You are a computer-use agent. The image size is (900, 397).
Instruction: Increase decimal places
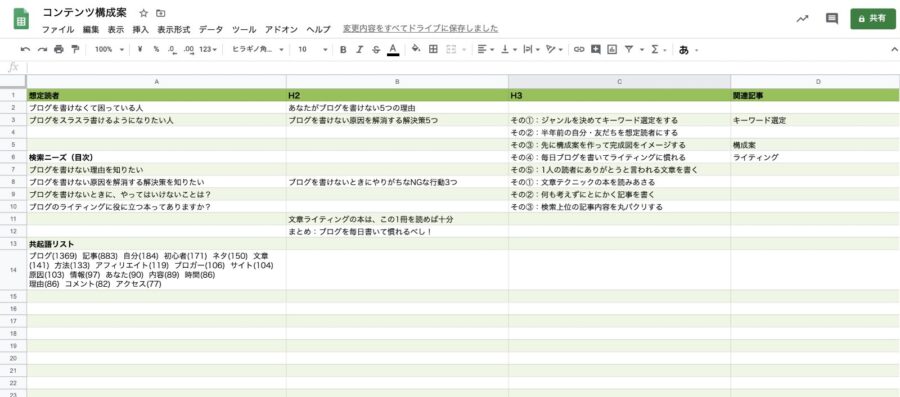pyautogui.click(x=189, y=50)
